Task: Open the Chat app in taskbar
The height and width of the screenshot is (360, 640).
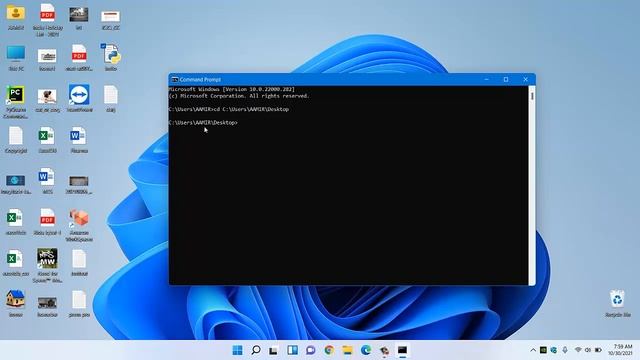Action: pos(311,350)
